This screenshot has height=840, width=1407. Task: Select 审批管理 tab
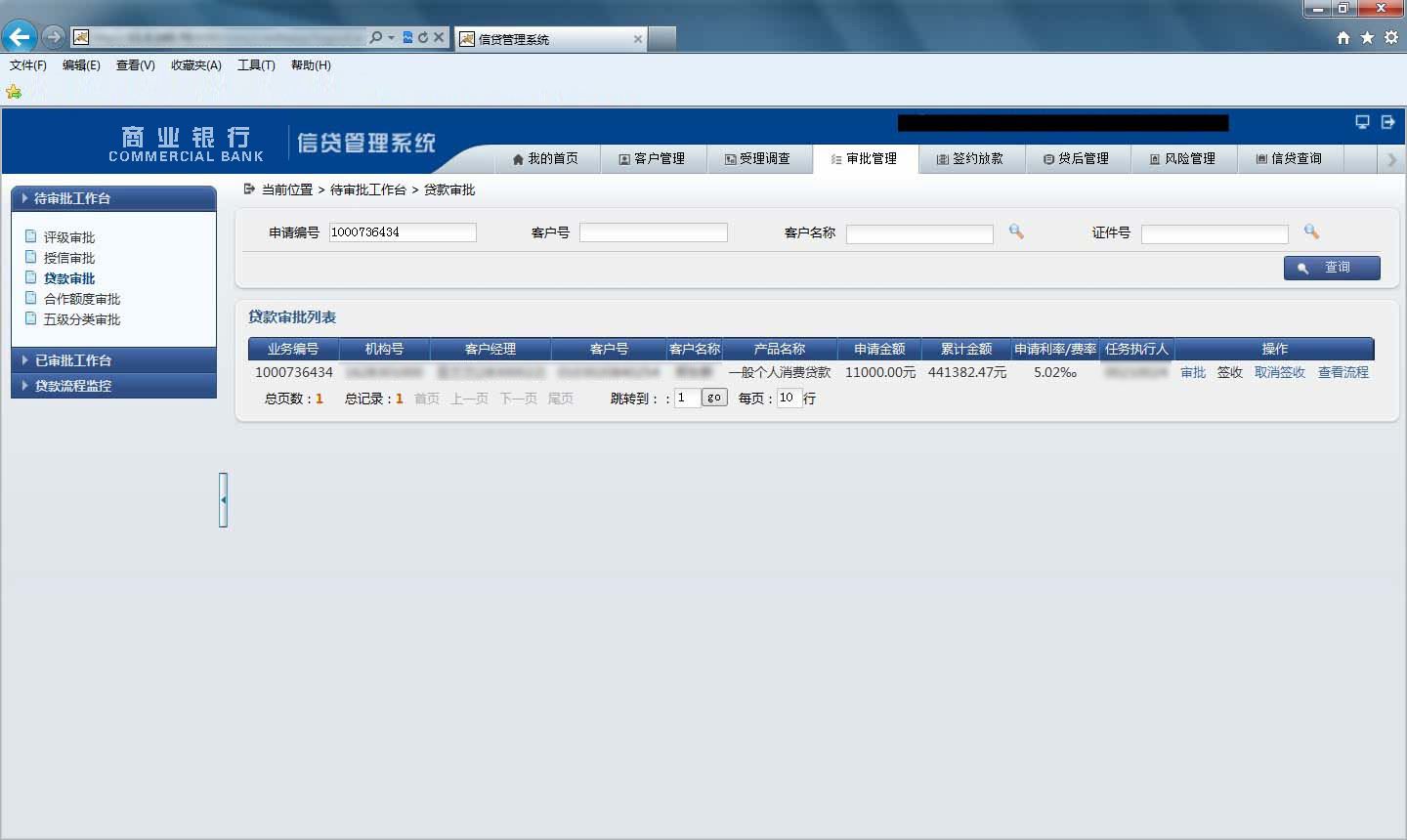(x=865, y=158)
